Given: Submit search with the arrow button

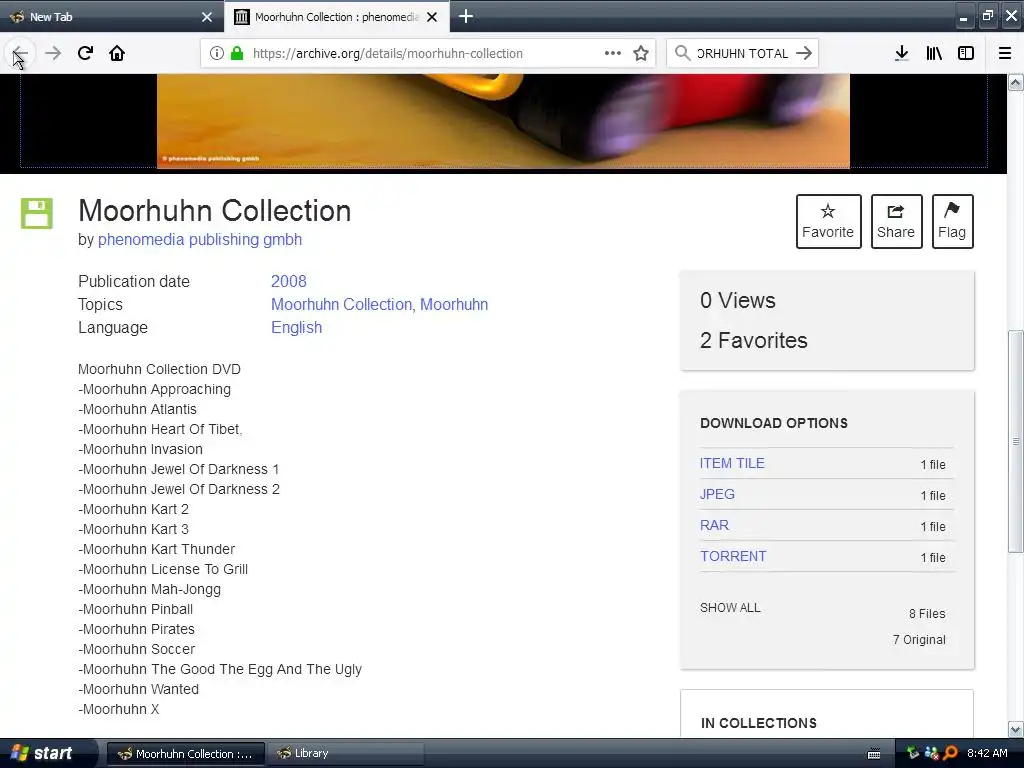Looking at the screenshot, I should tap(805, 54).
